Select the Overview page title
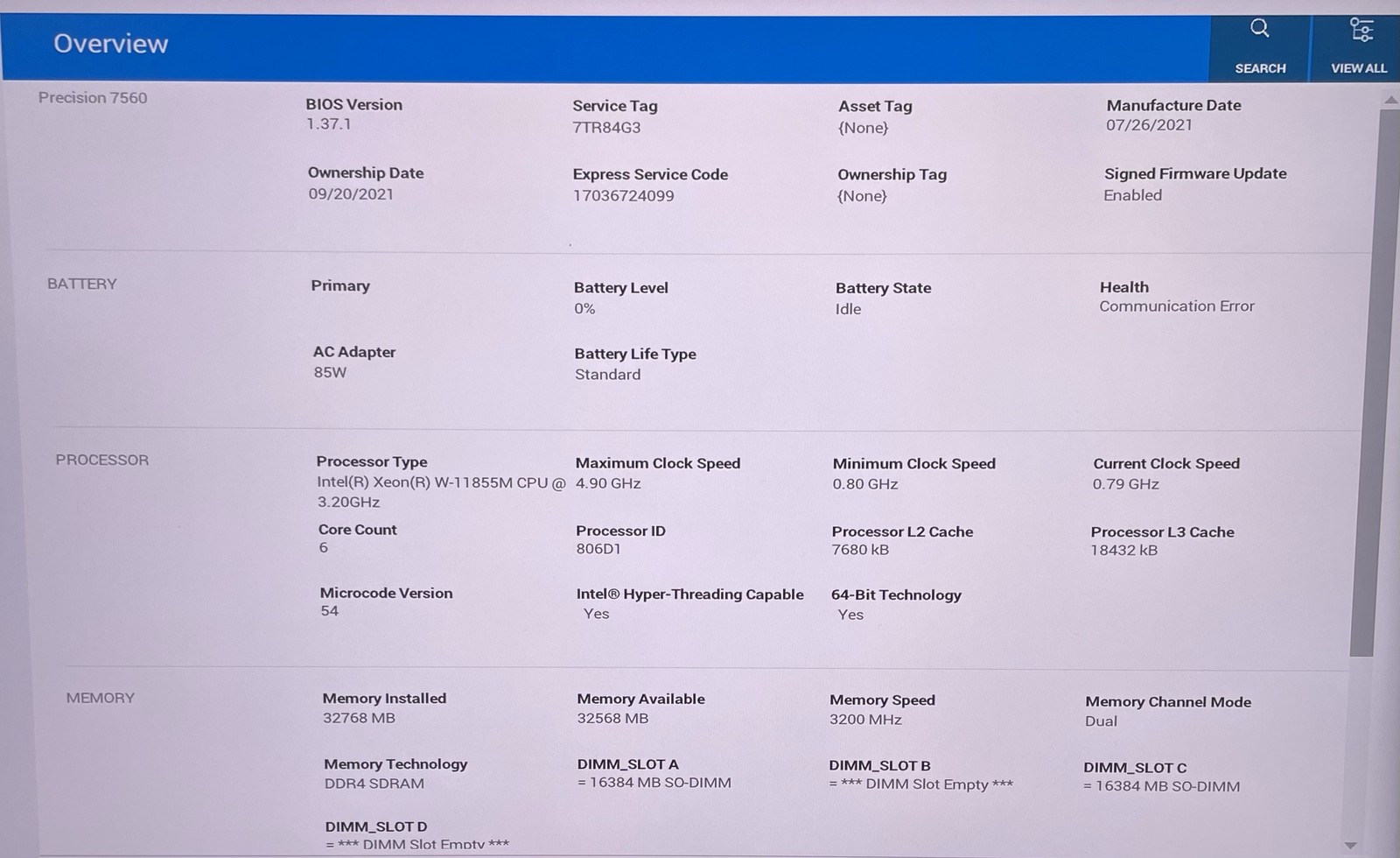The height and width of the screenshot is (858, 1400). [111, 44]
